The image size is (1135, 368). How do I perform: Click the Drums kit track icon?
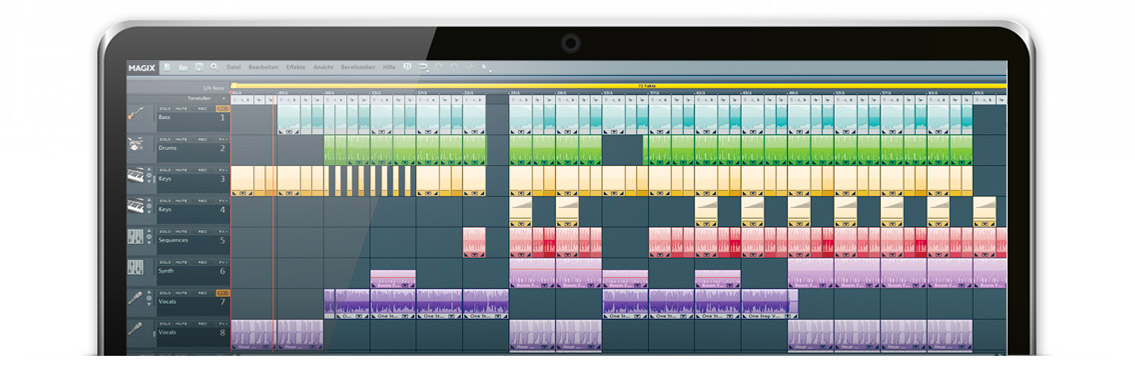coord(136,145)
